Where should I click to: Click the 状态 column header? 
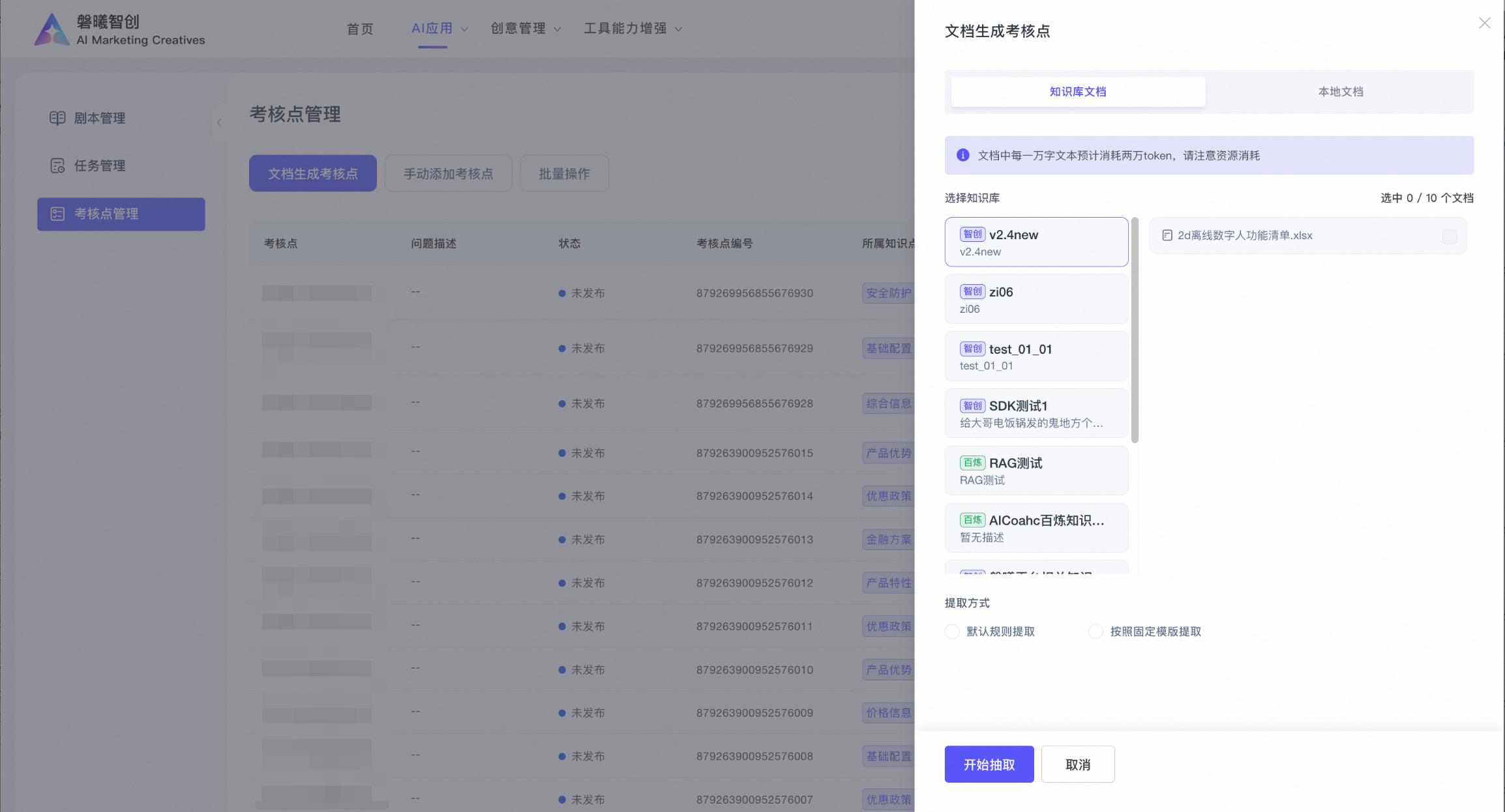(569, 243)
